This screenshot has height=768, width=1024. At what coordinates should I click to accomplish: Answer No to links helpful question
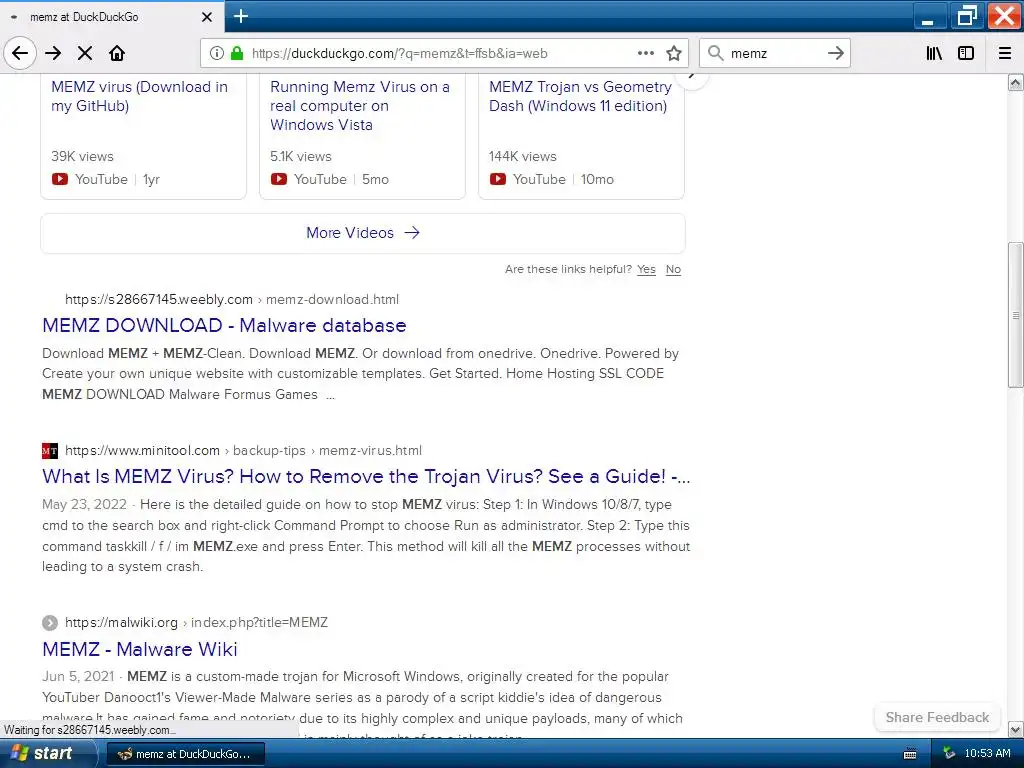[x=673, y=270]
